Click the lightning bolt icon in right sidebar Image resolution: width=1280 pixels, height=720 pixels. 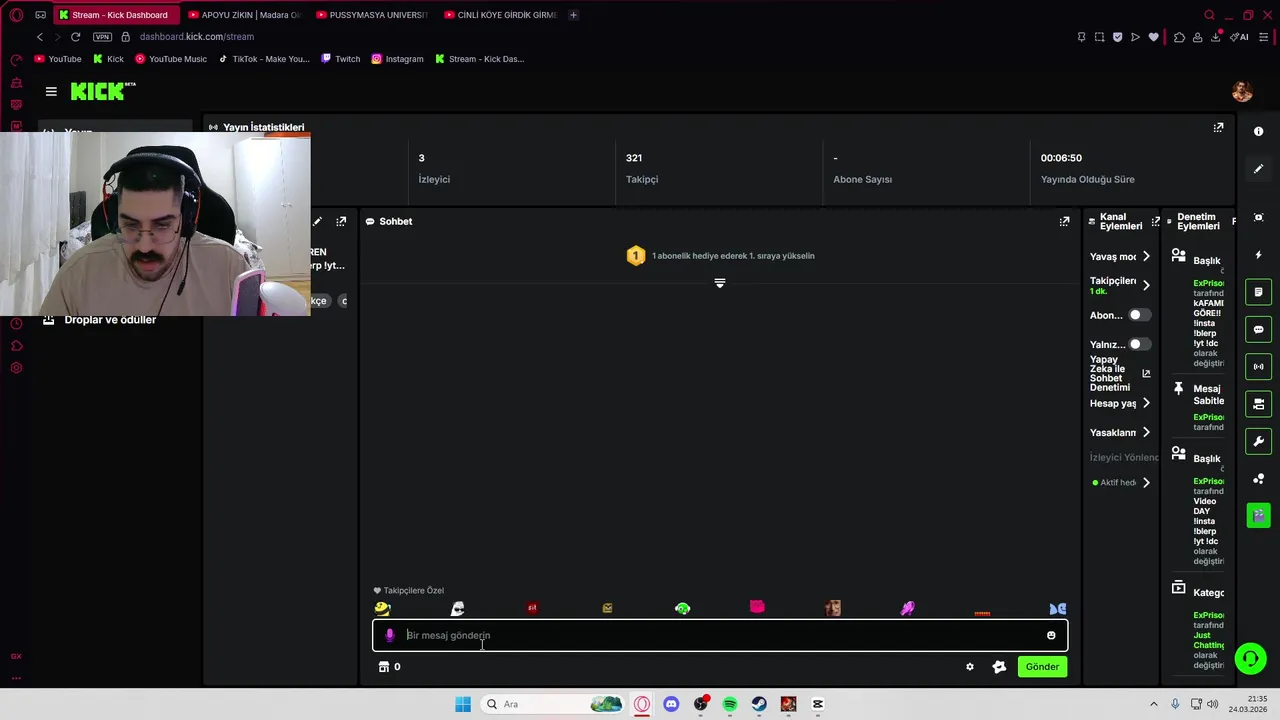[1258, 255]
